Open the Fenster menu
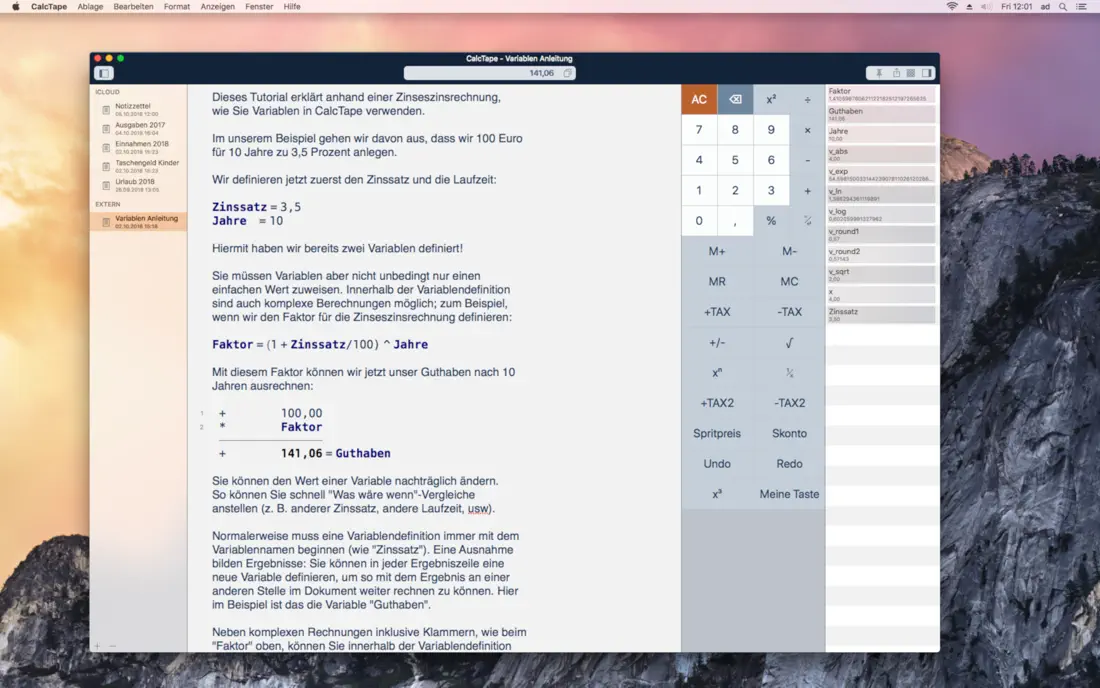The height and width of the screenshot is (688, 1100). pyautogui.click(x=259, y=6)
